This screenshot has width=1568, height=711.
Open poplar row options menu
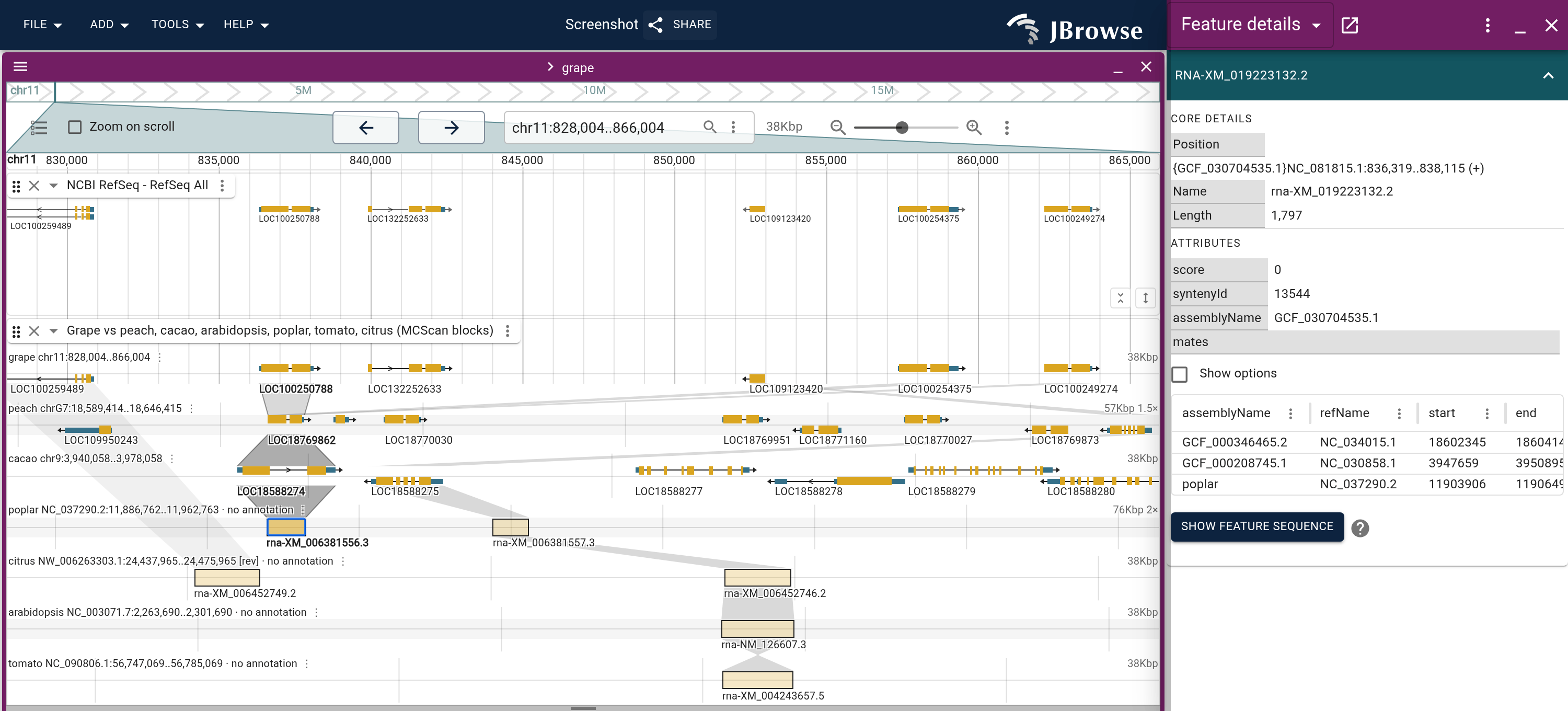(x=303, y=510)
